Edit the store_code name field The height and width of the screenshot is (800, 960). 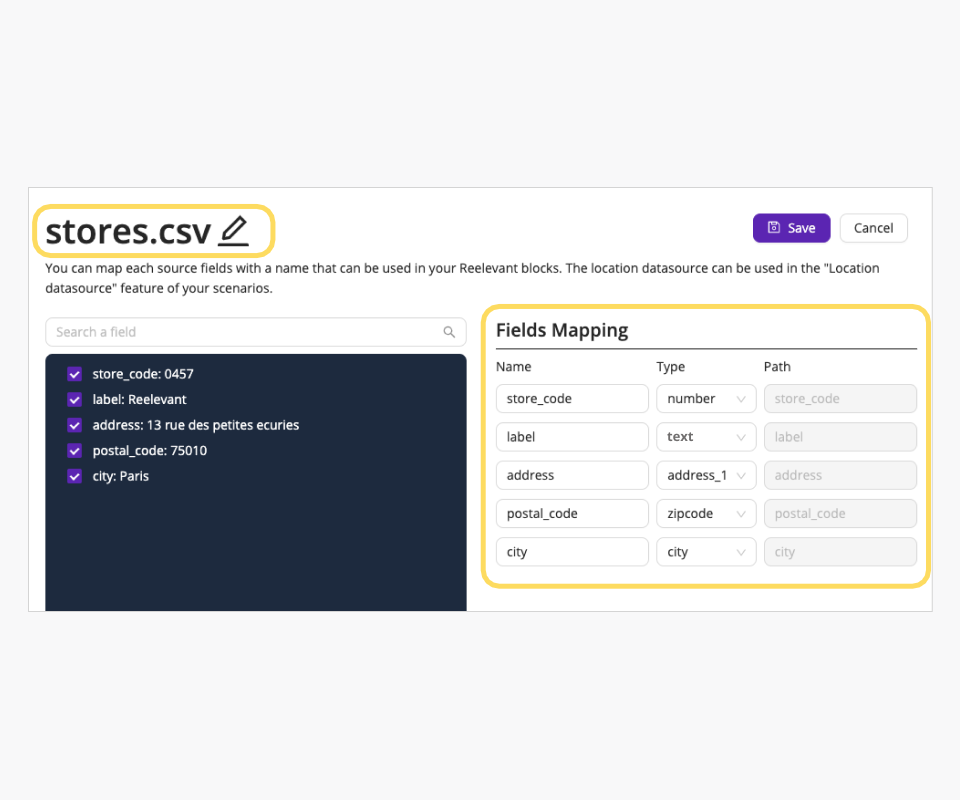tap(572, 398)
